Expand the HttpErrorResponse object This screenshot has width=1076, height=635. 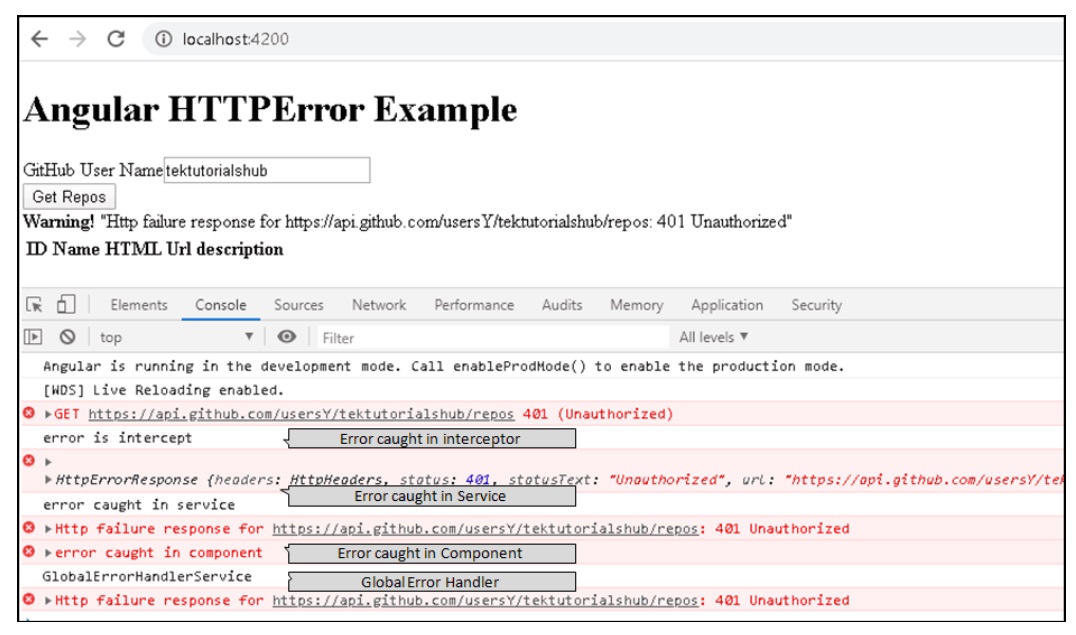(x=49, y=481)
